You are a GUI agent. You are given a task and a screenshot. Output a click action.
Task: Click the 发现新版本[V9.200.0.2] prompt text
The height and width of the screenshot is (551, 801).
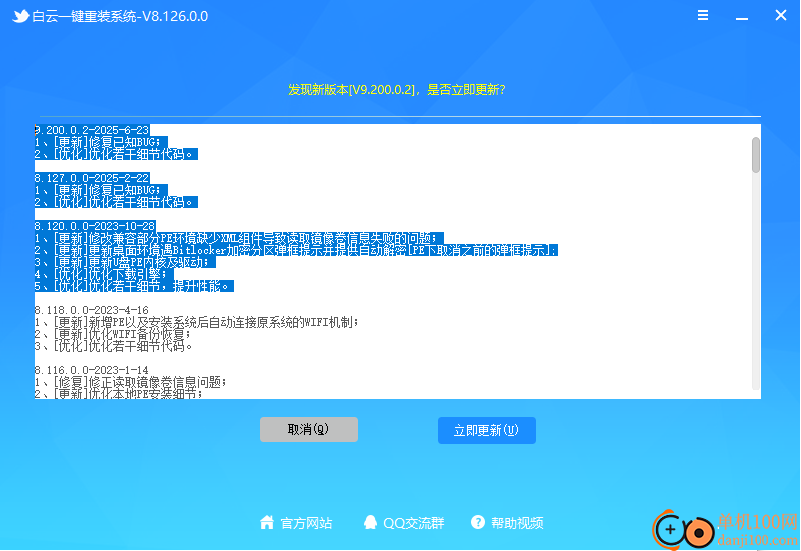click(x=396, y=90)
